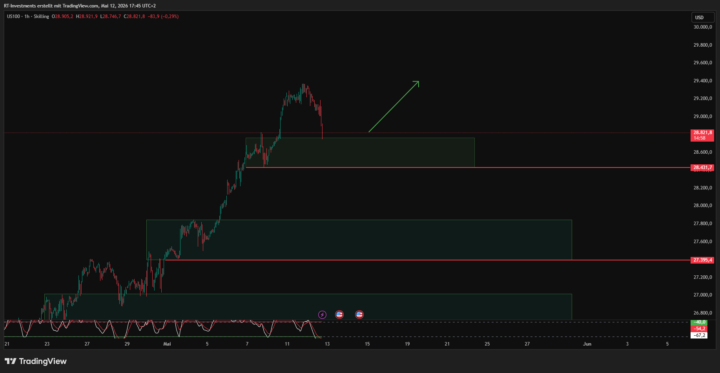Click the 29 date label on time axis
The height and width of the screenshot is (373, 720).
click(127, 344)
